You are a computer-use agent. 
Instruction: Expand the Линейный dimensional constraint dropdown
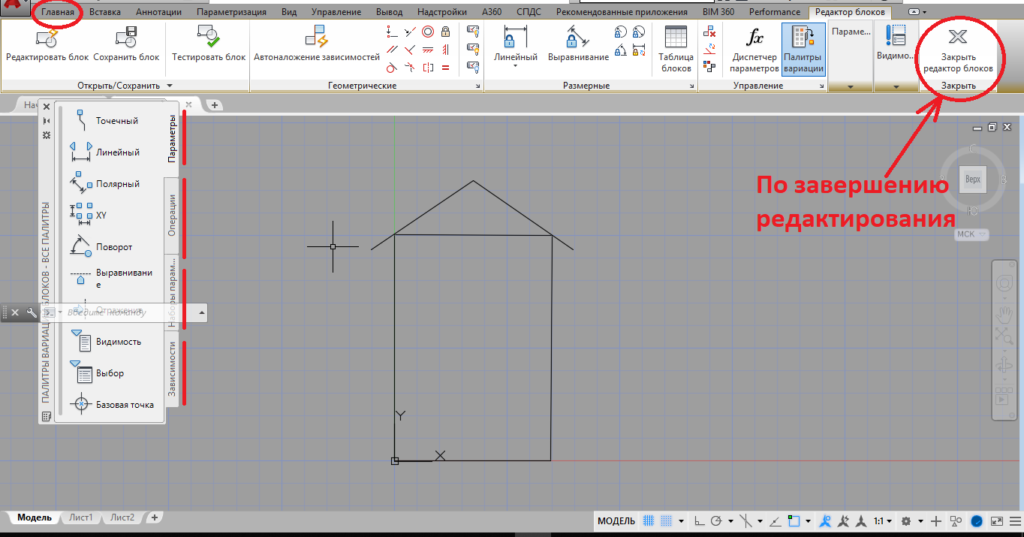tap(516, 66)
